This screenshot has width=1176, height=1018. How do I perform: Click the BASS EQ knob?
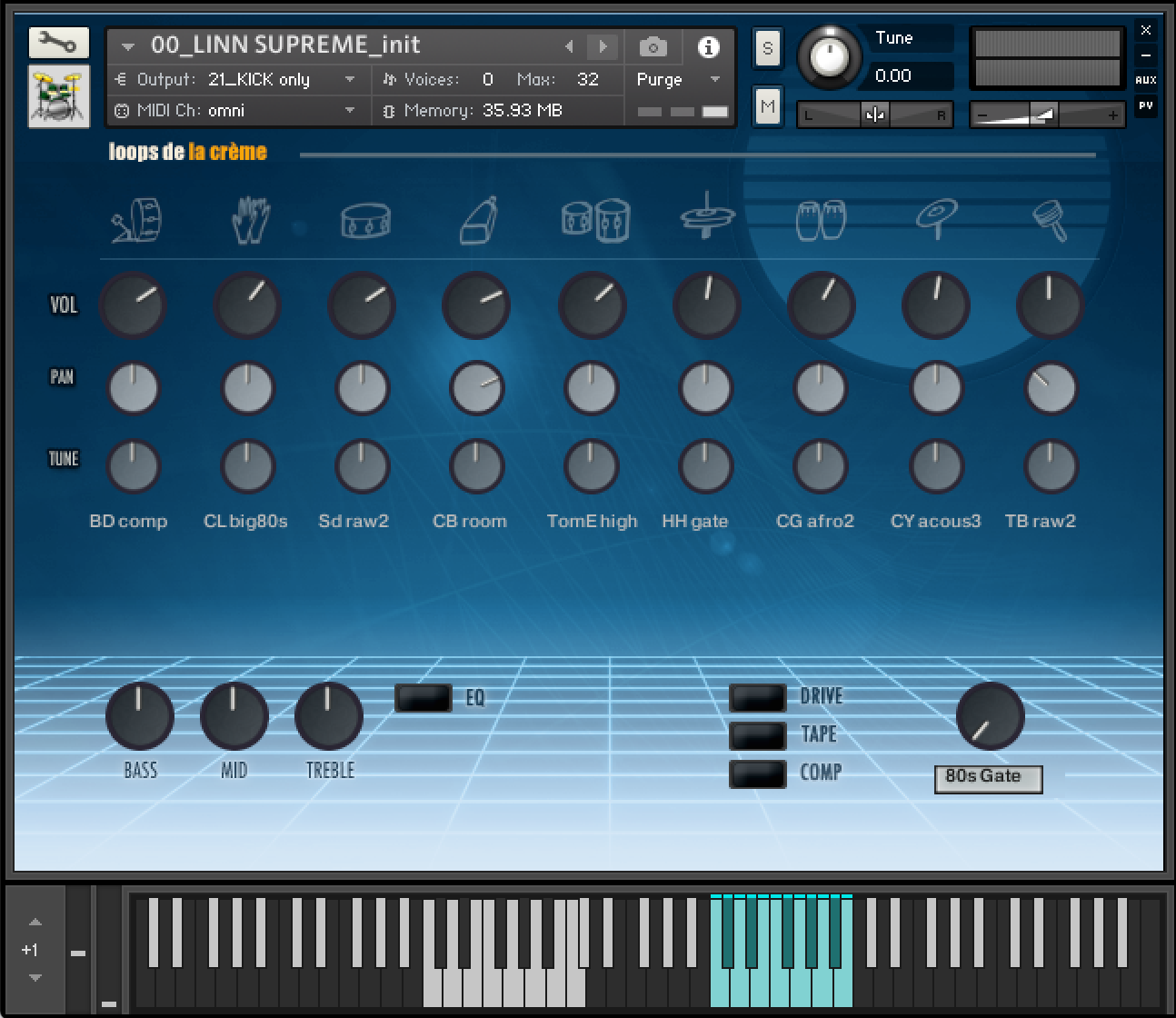(x=140, y=716)
